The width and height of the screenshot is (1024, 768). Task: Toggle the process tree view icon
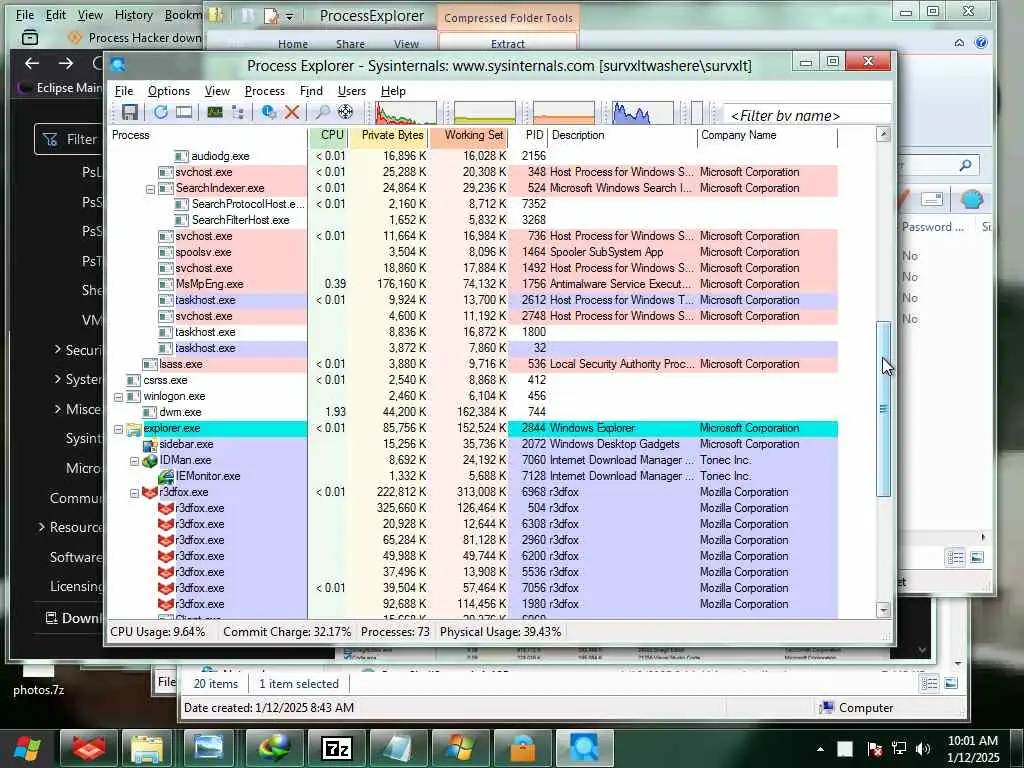(x=238, y=112)
